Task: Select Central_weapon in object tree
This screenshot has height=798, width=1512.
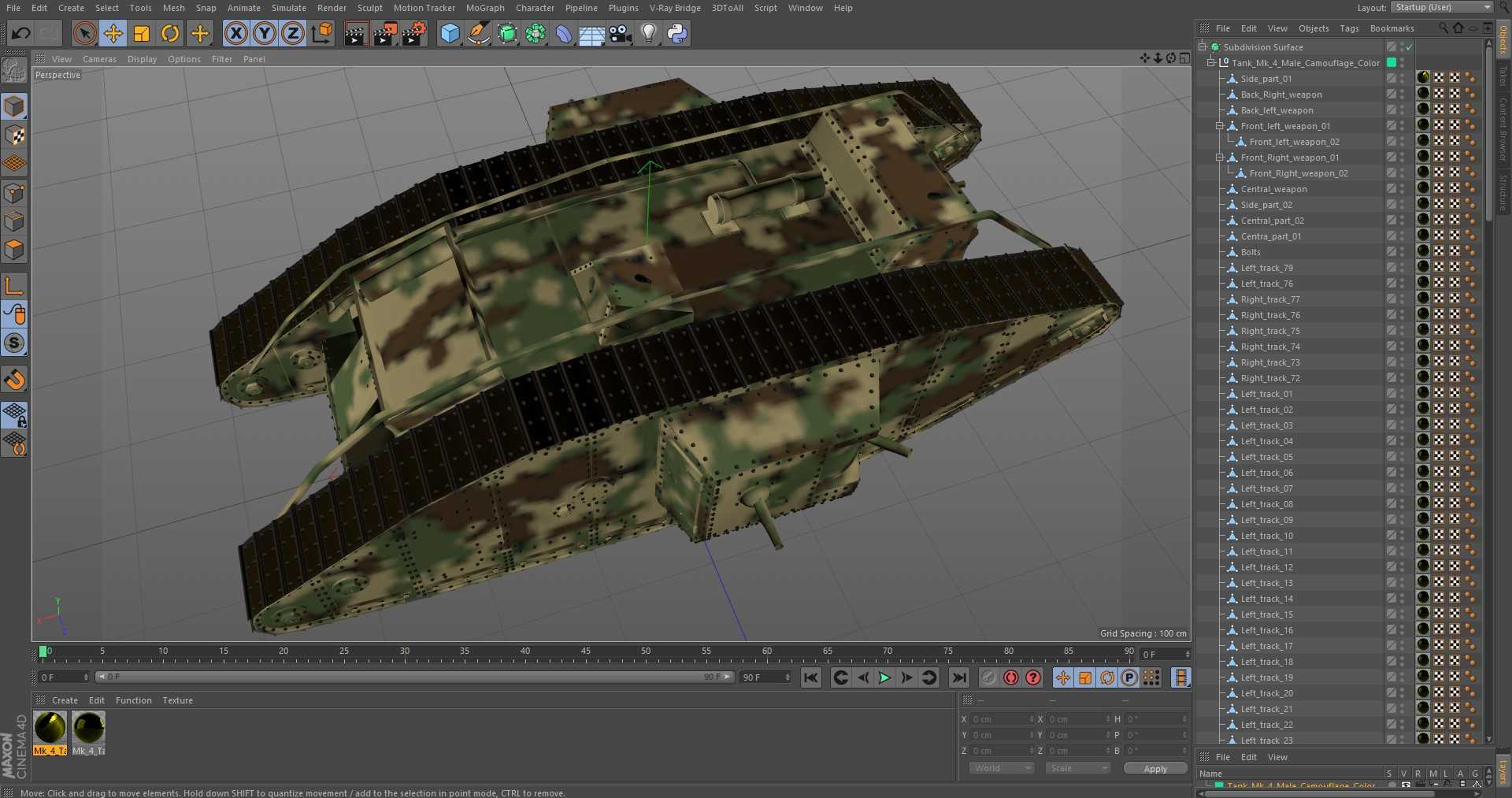Action: click(1273, 189)
